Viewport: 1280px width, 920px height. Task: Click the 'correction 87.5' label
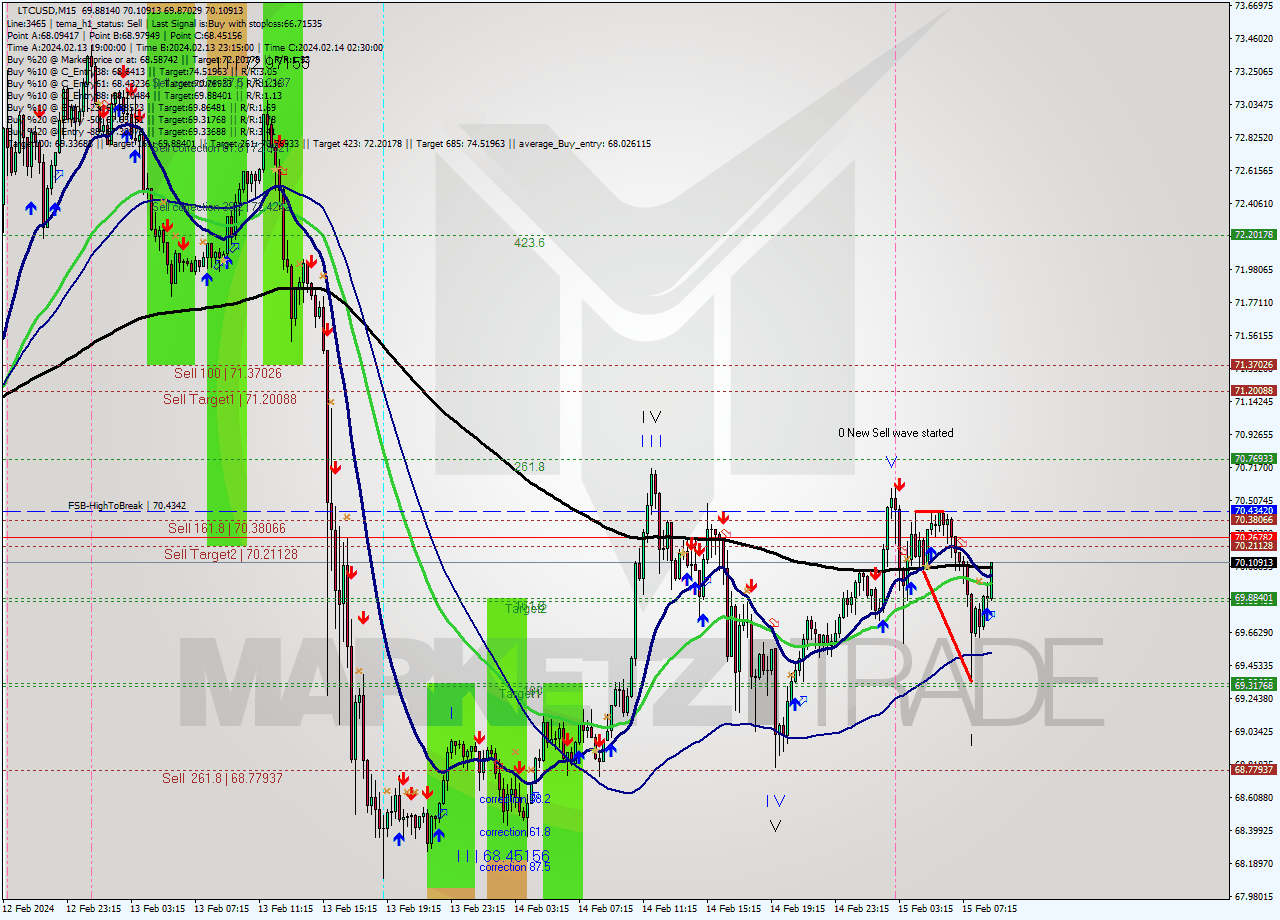[516, 867]
